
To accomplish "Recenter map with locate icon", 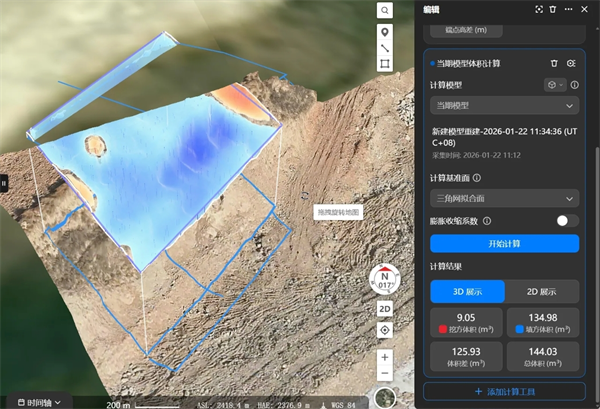I will click(385, 330).
